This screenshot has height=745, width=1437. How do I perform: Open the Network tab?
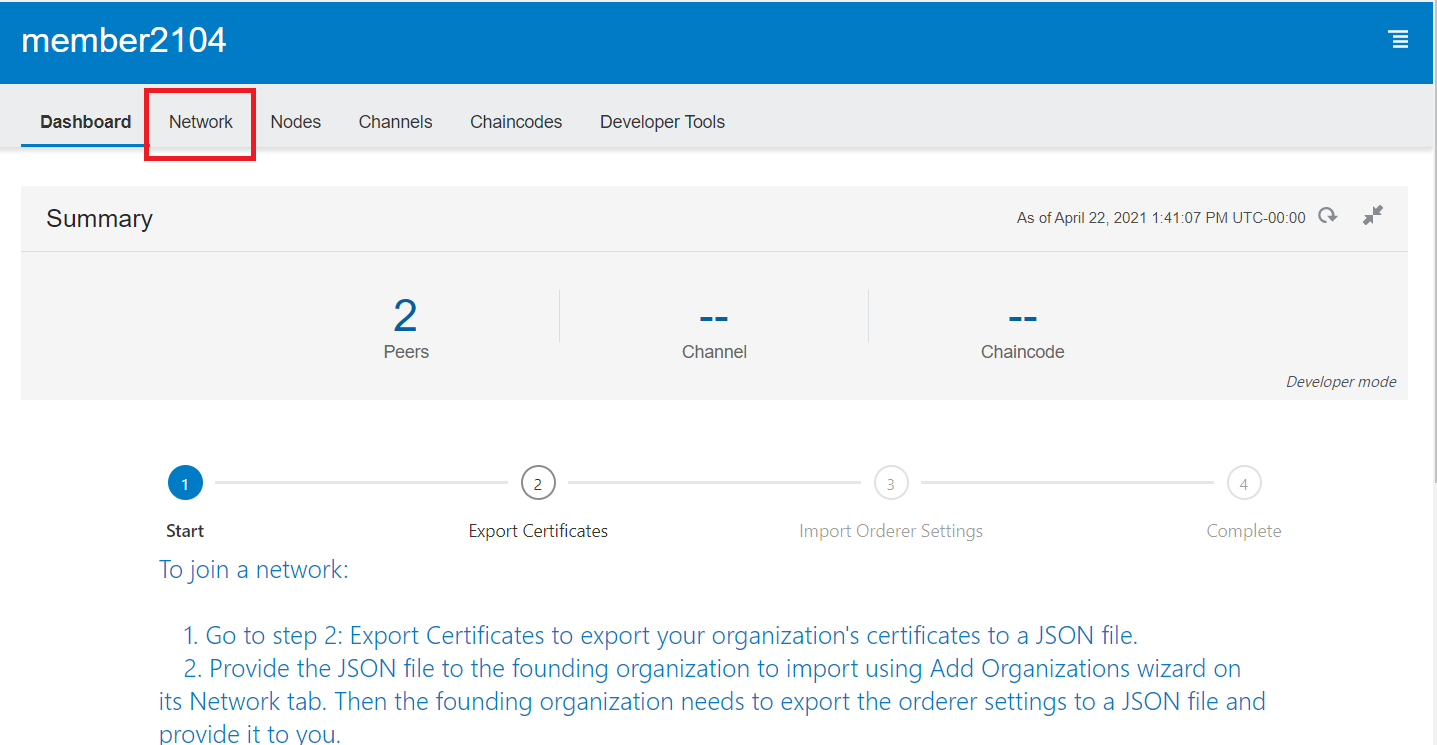[x=200, y=122]
